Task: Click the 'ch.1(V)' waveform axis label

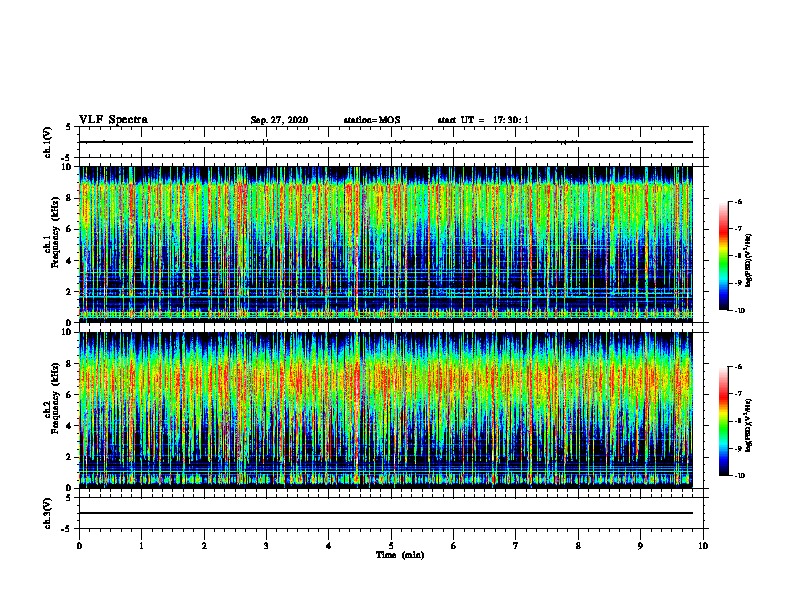Action: click(x=48, y=142)
